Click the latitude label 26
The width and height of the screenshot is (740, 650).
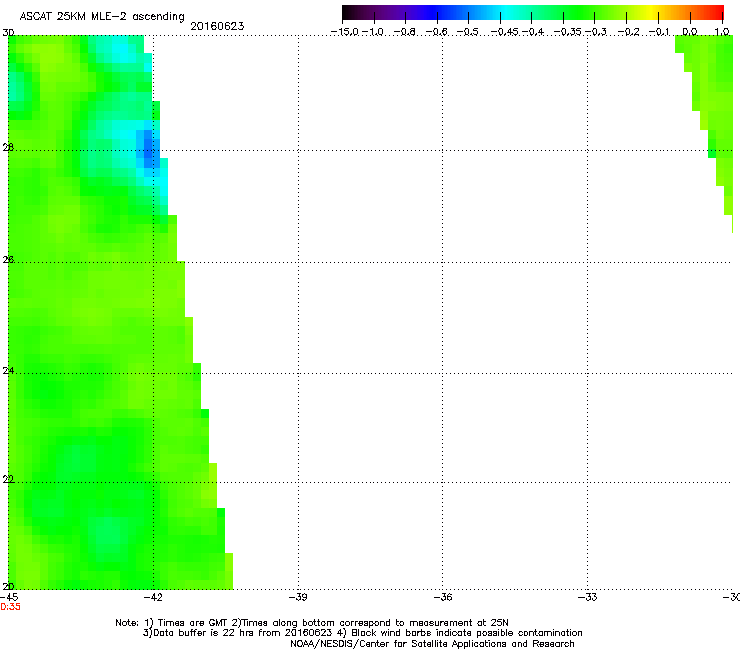click(x=8, y=260)
